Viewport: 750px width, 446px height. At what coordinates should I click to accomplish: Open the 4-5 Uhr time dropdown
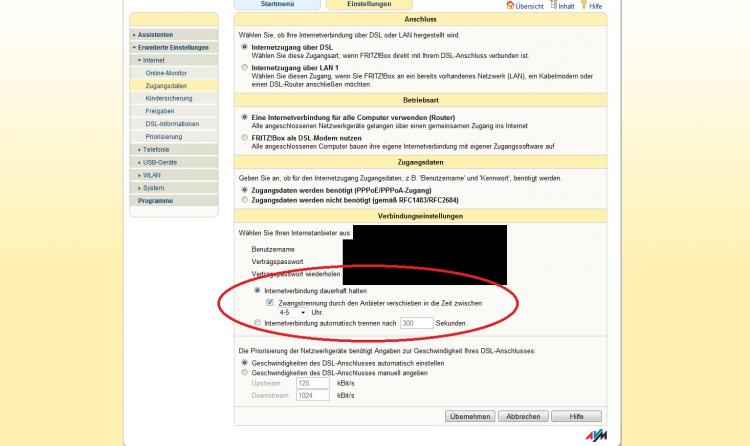coord(292,312)
